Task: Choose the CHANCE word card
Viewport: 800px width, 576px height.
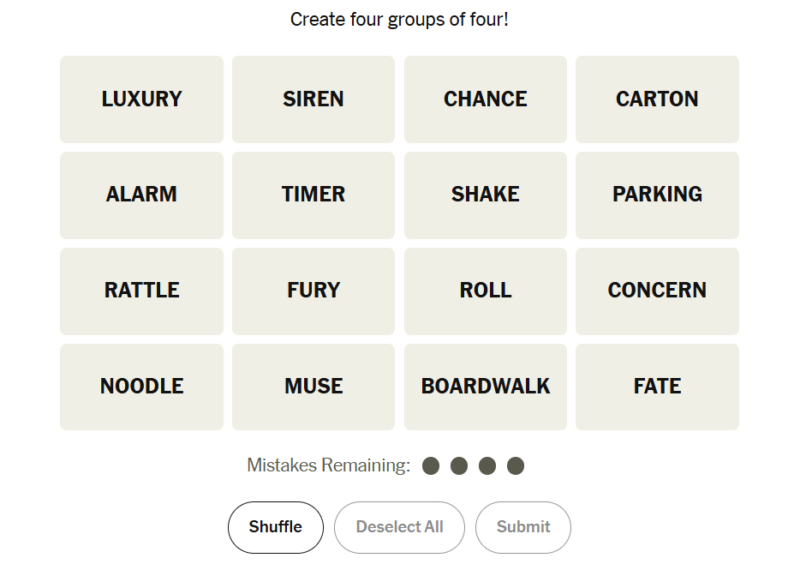Action: click(x=485, y=99)
